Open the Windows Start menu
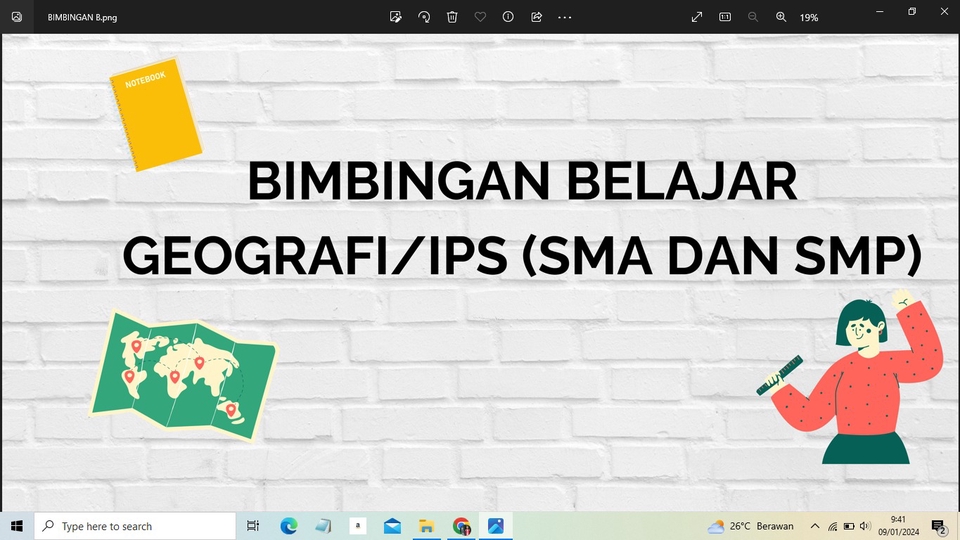 pyautogui.click(x=17, y=526)
